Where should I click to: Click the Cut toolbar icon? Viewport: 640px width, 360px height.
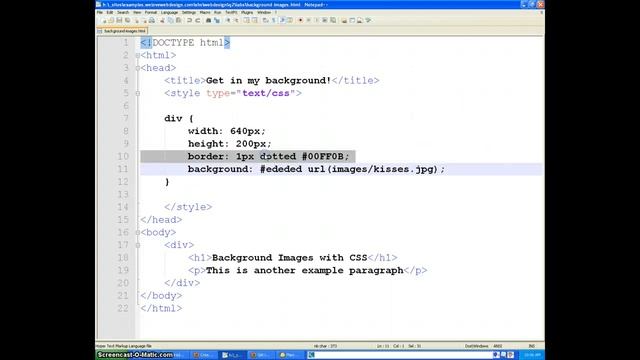coord(162,20)
